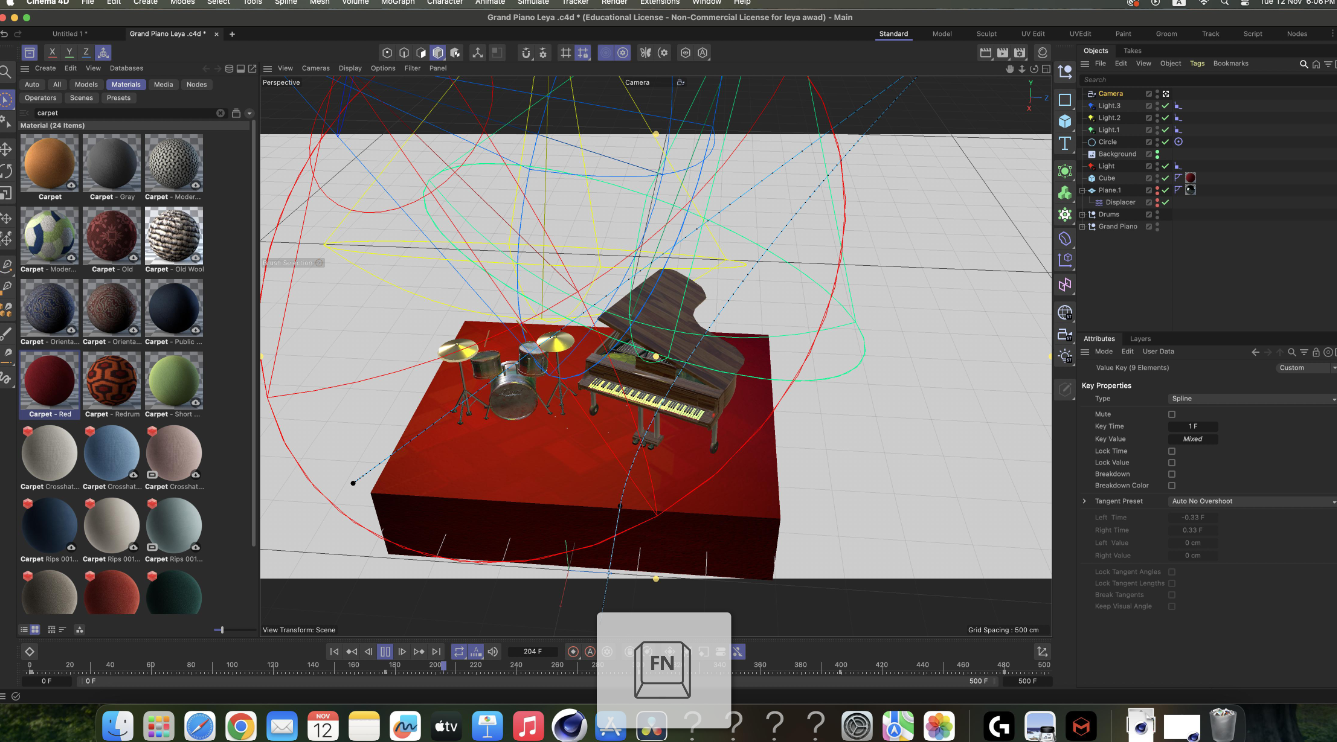1337x742 pixels.
Task: Go to start of animation
Action: tap(335, 651)
